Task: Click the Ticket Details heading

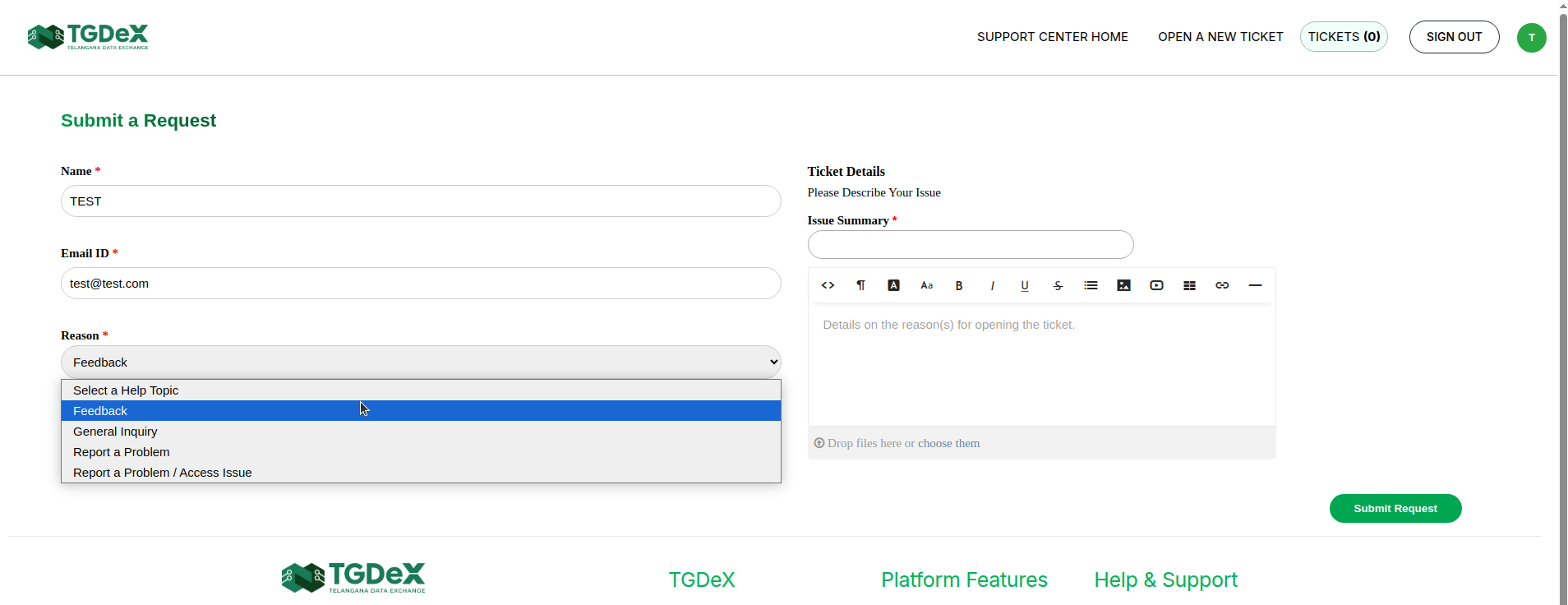Action: click(846, 171)
